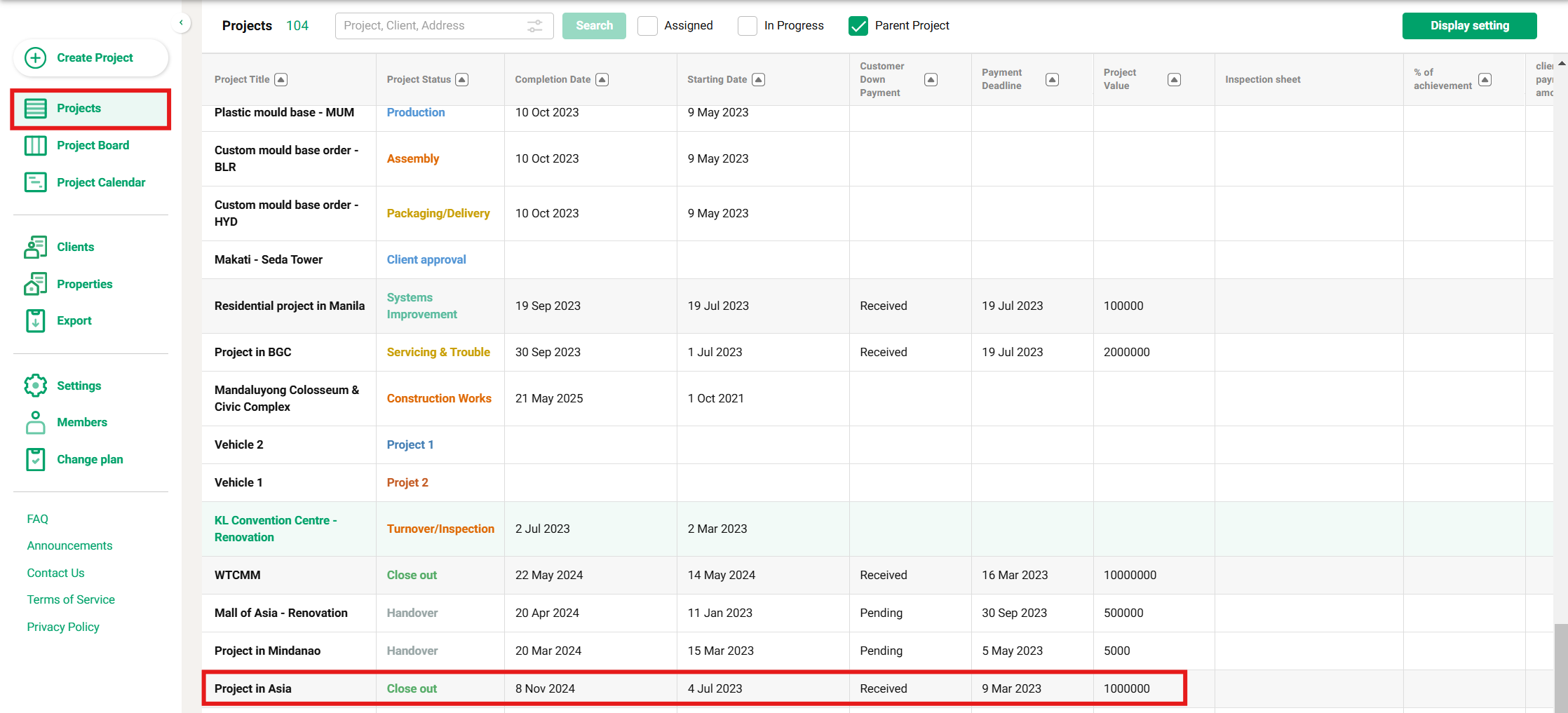Sort by Completion Date column arrow
This screenshot has width=1568, height=713.
602,80
